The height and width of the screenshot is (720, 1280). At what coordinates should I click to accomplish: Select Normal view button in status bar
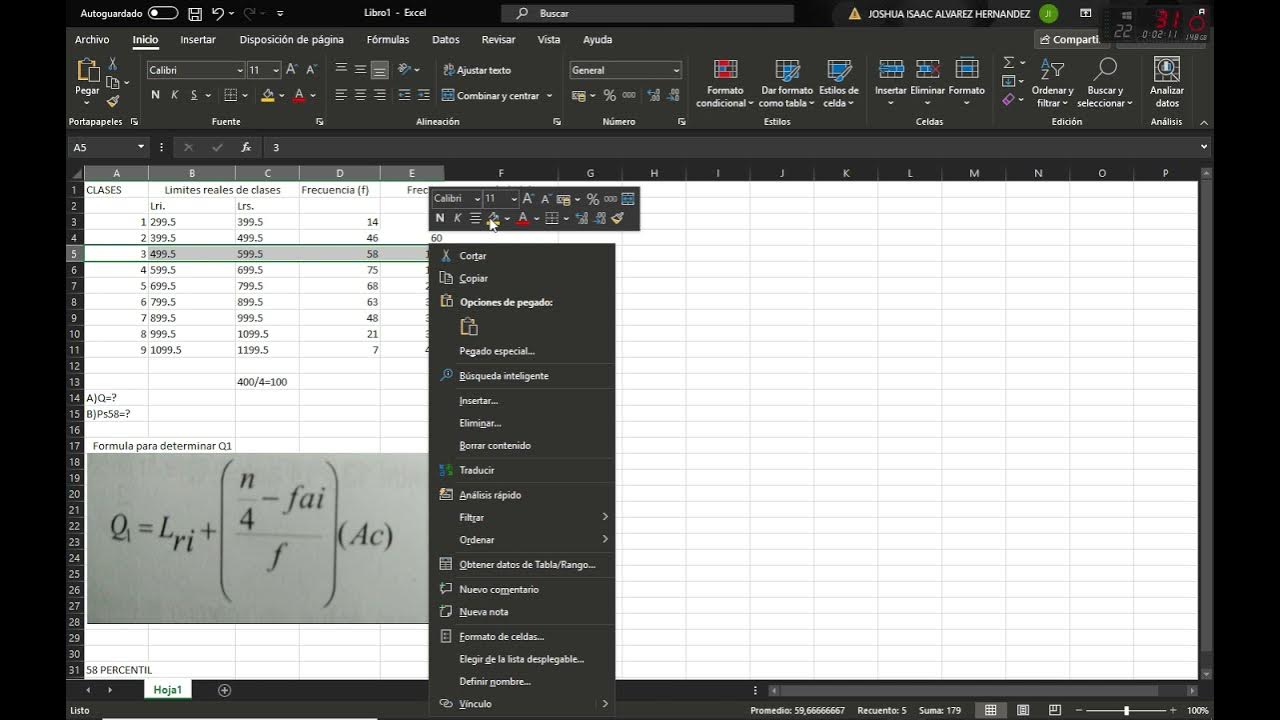(x=990, y=710)
